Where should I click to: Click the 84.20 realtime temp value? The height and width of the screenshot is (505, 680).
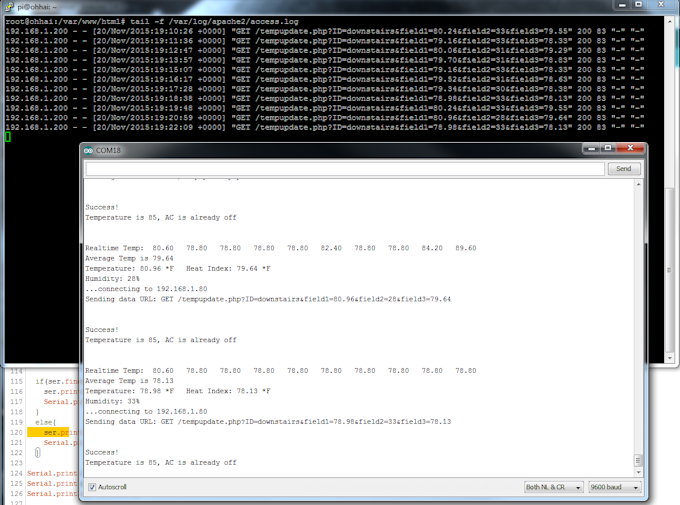(432, 248)
